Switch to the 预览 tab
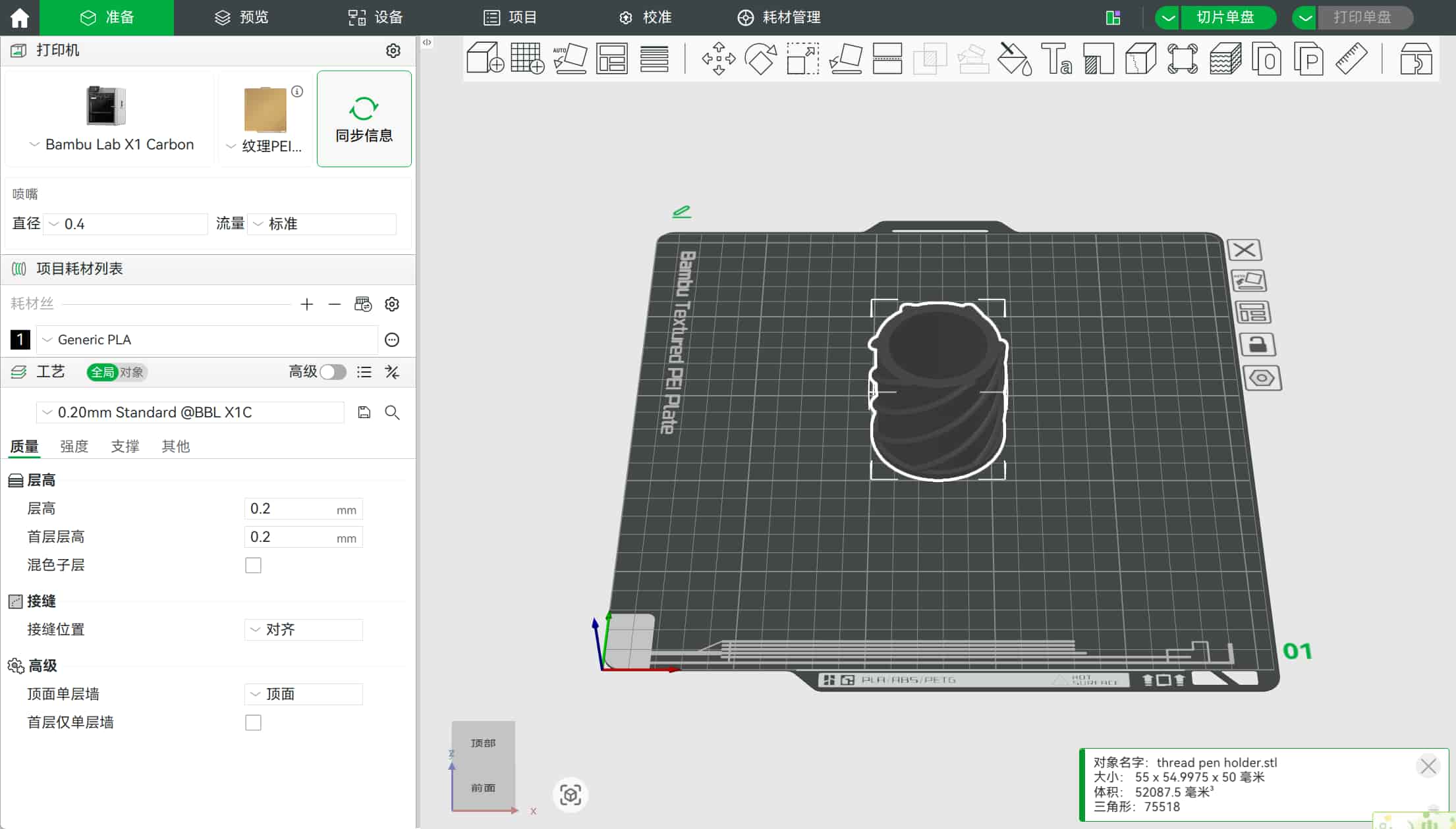 (241, 18)
